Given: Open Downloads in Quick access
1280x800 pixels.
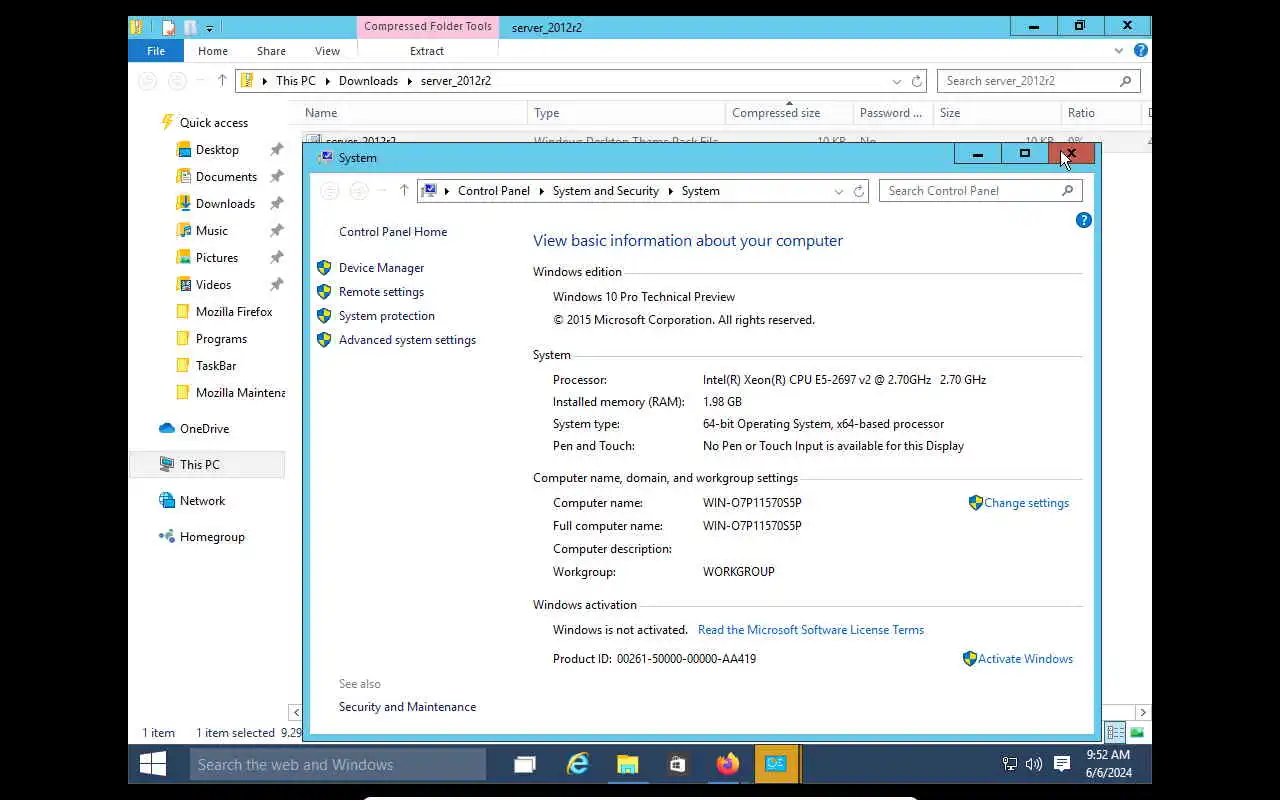Looking at the screenshot, I should coord(225,204).
